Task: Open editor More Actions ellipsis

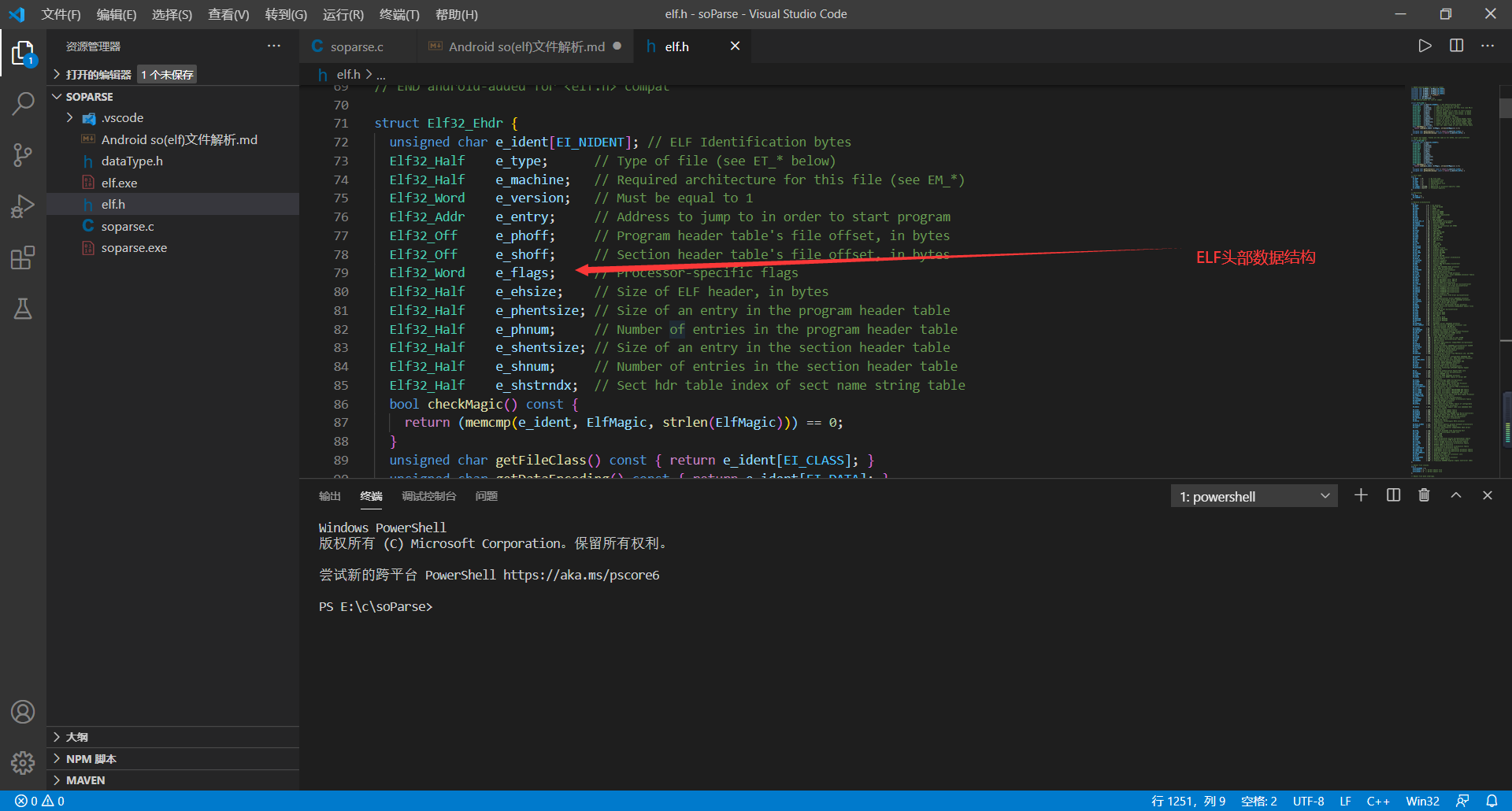Action: click(1487, 46)
